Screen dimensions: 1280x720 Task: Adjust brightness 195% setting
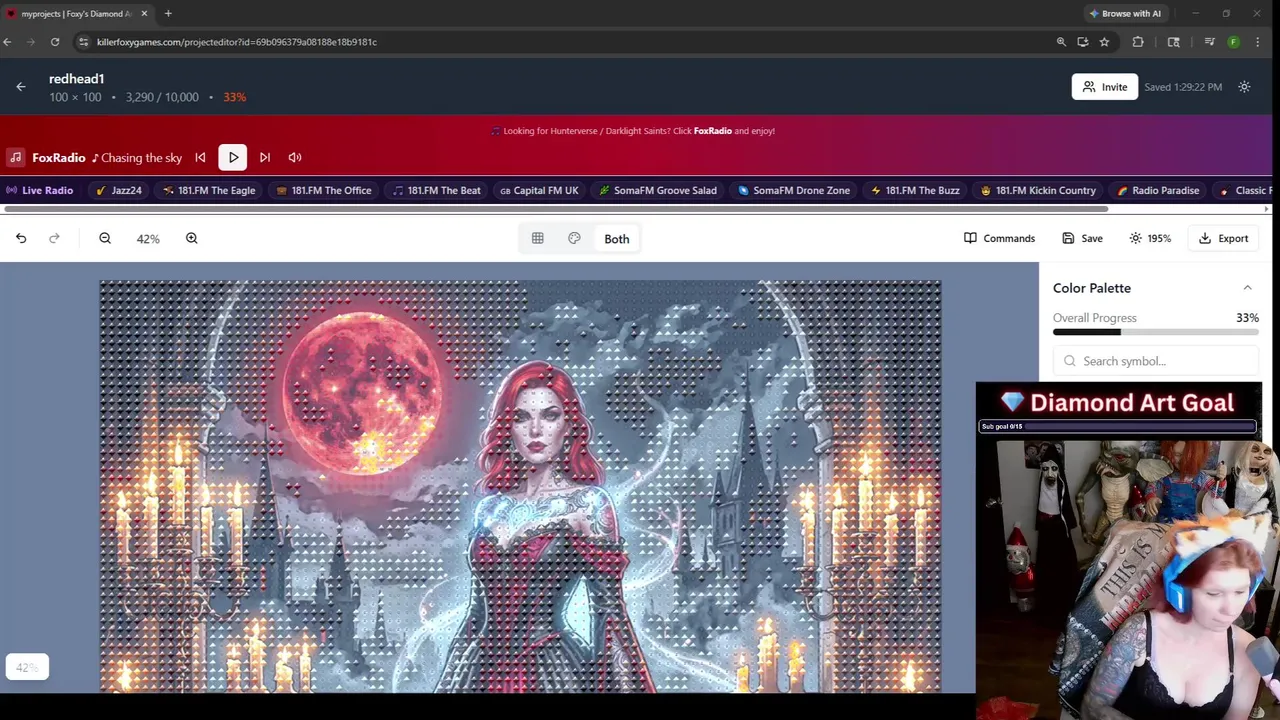click(x=1150, y=238)
